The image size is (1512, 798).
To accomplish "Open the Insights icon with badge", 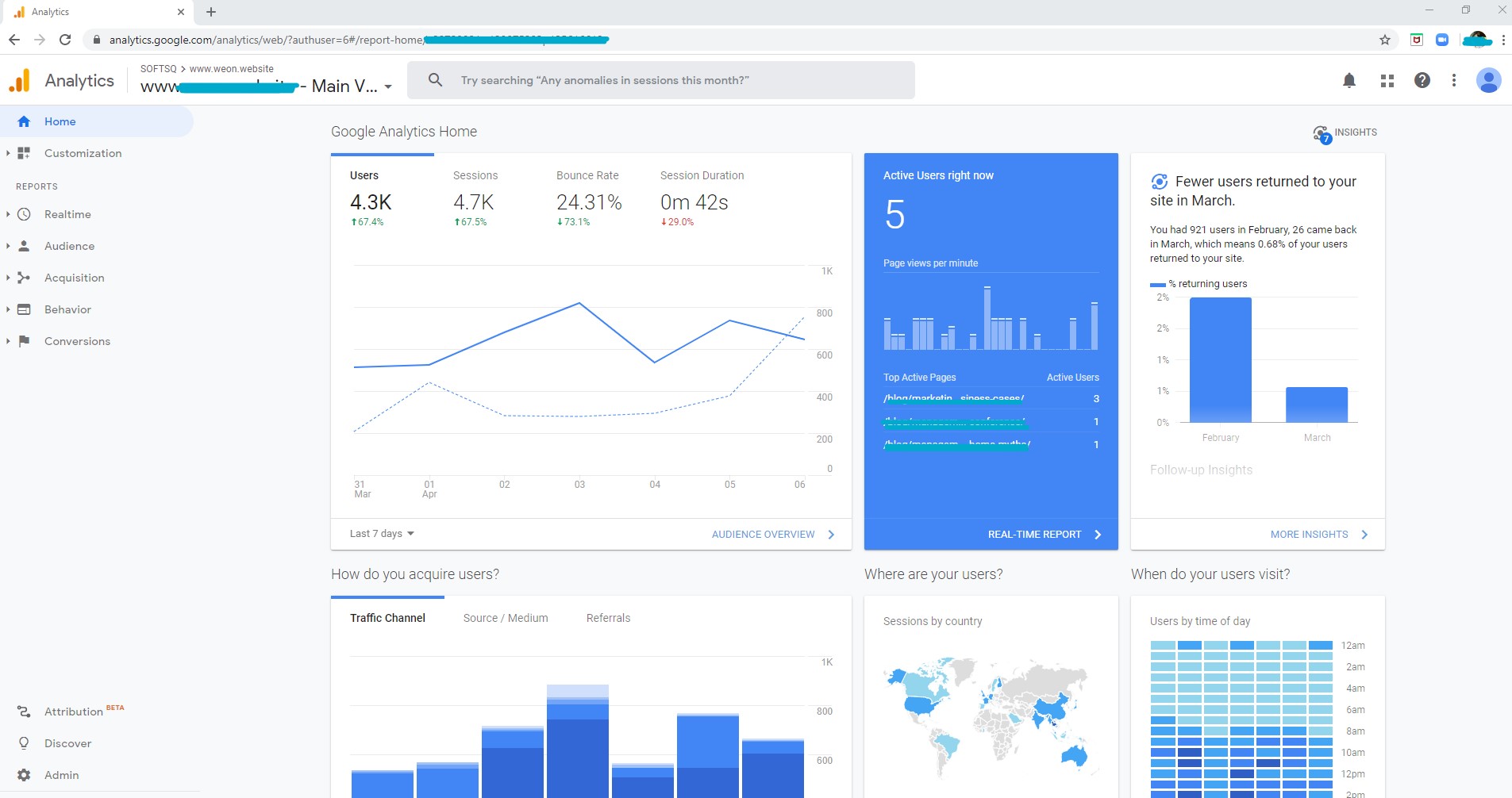I will click(x=1322, y=134).
